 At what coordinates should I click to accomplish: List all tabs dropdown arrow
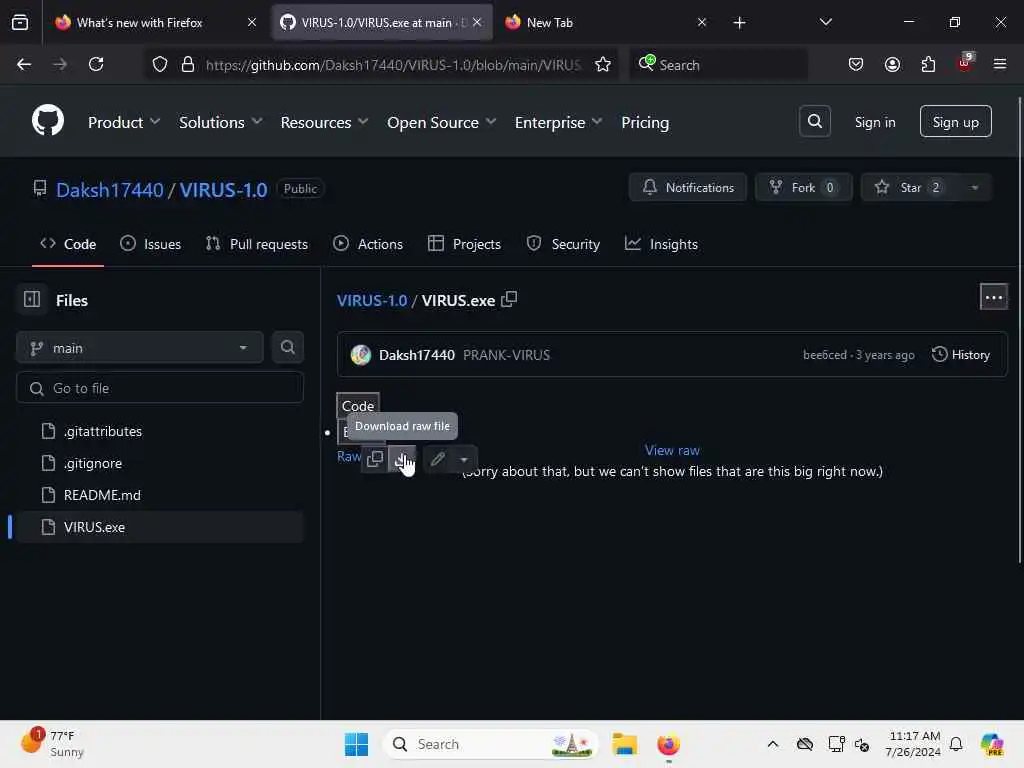click(x=825, y=23)
